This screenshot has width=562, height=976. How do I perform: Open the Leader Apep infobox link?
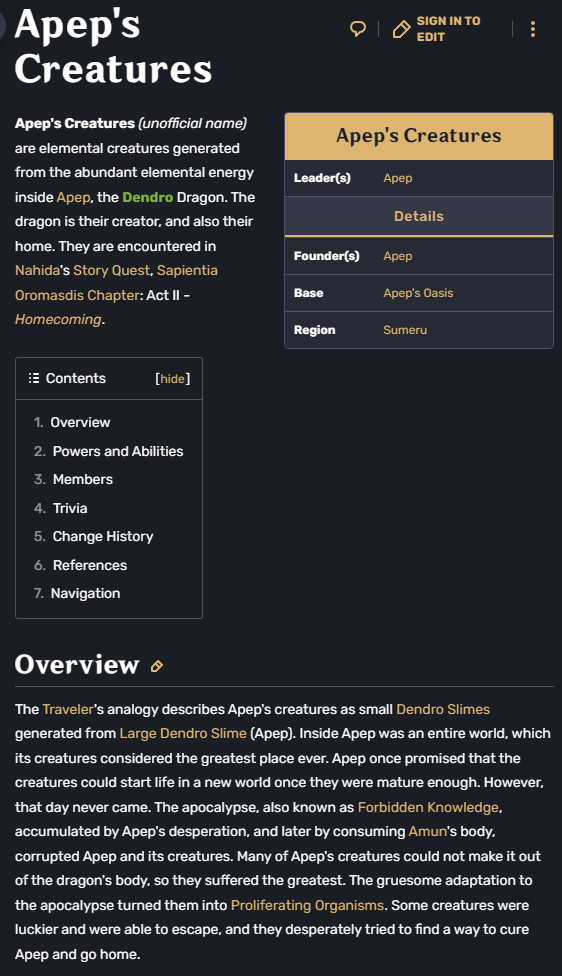[398, 178]
